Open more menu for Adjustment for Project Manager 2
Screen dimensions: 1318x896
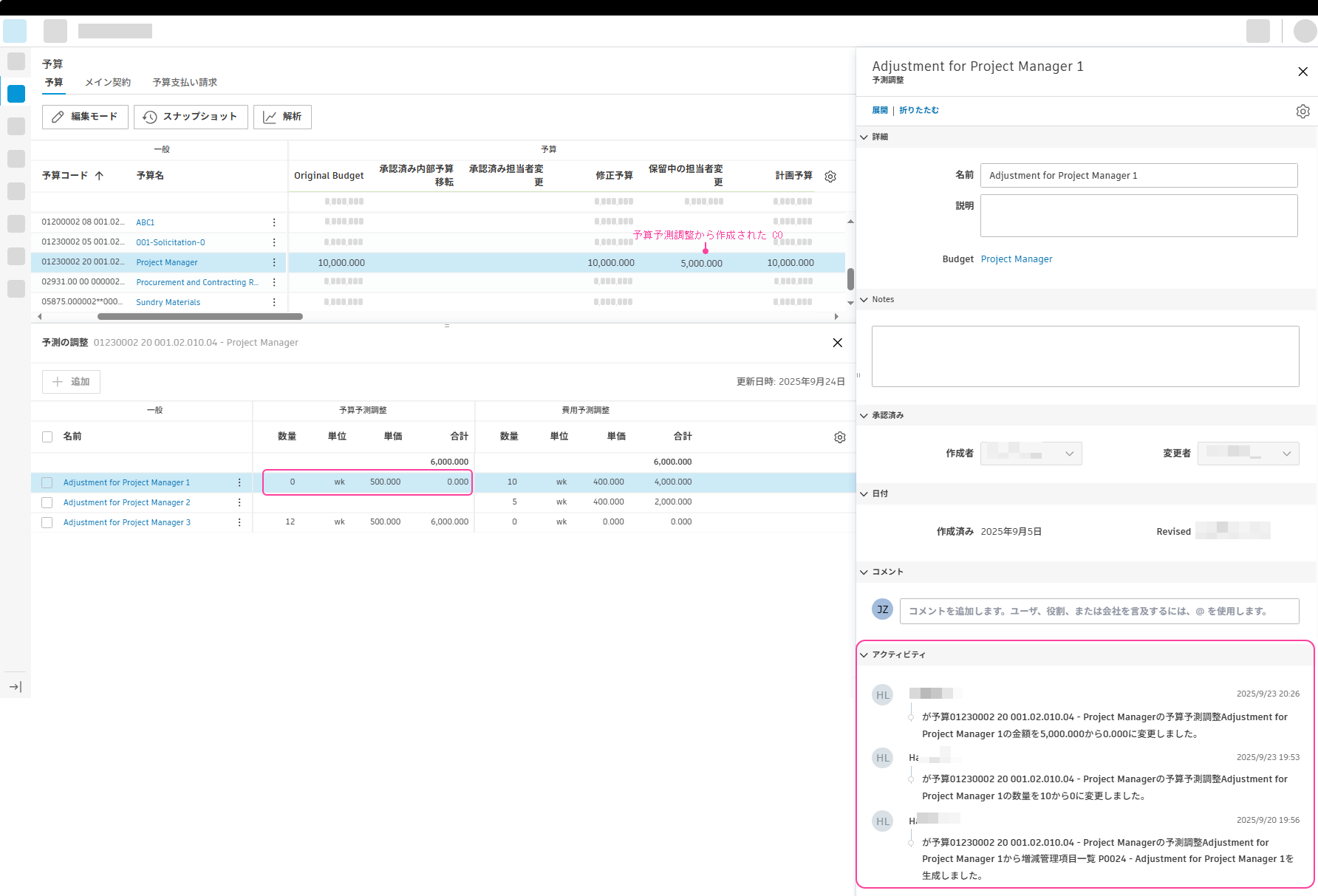pos(239,502)
